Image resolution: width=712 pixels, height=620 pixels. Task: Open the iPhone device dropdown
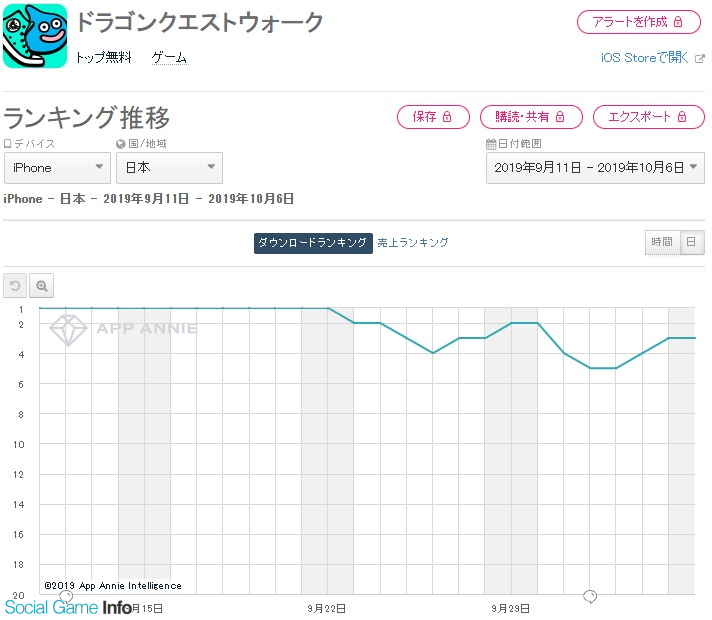coord(57,168)
